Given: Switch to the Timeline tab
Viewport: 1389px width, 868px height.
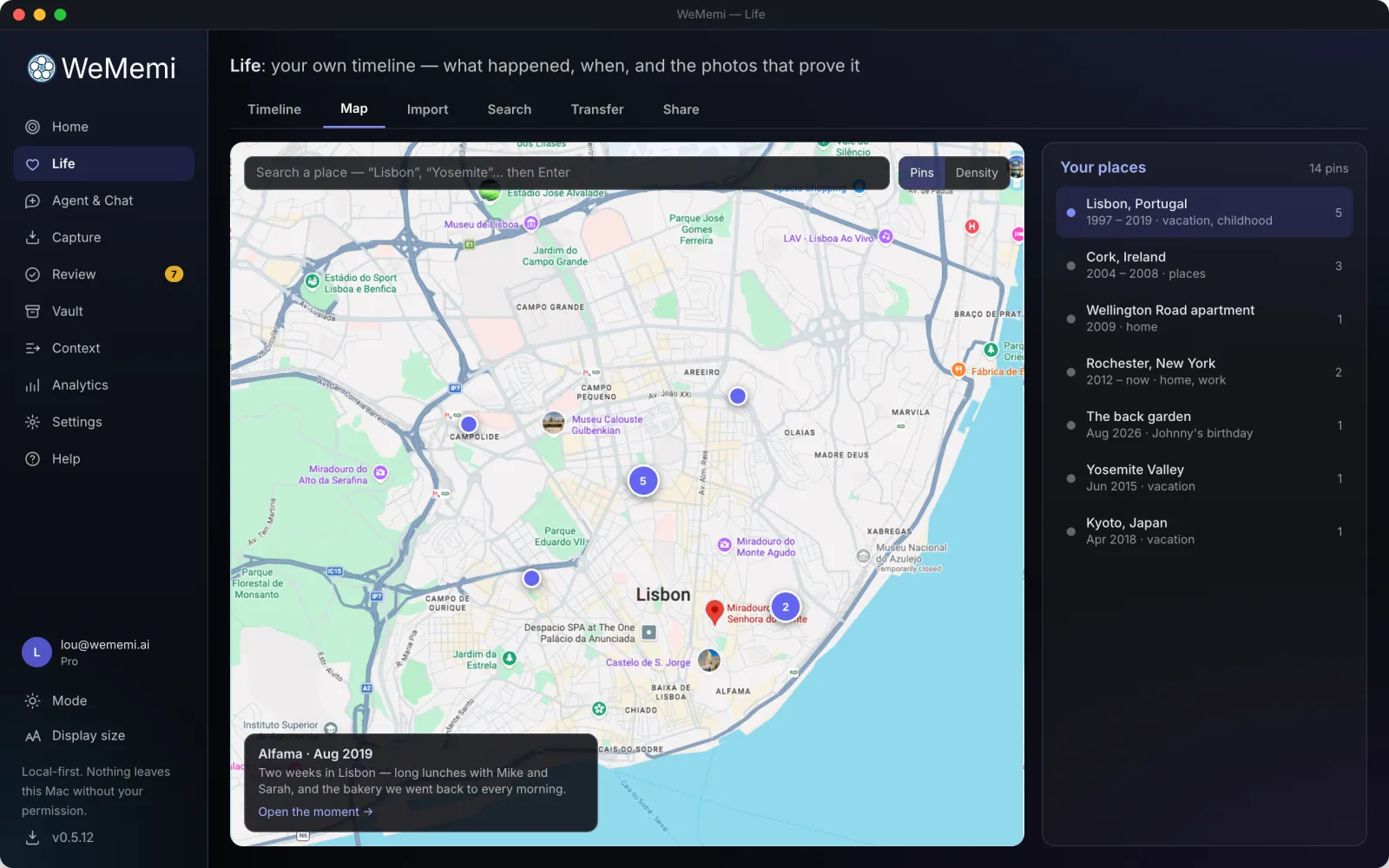Looking at the screenshot, I should point(274,109).
